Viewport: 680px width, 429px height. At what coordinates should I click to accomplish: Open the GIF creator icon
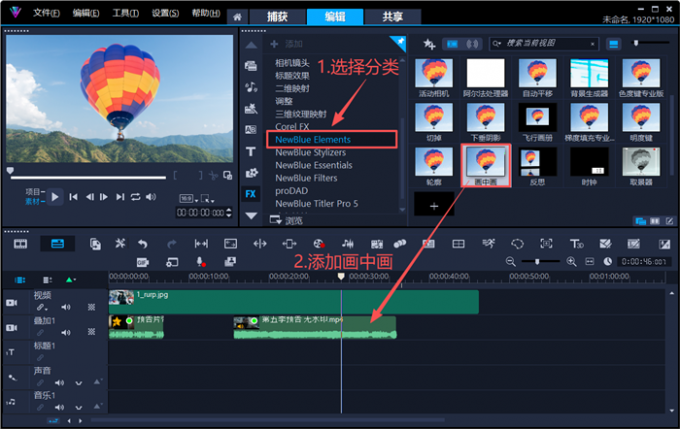[x=143, y=262]
